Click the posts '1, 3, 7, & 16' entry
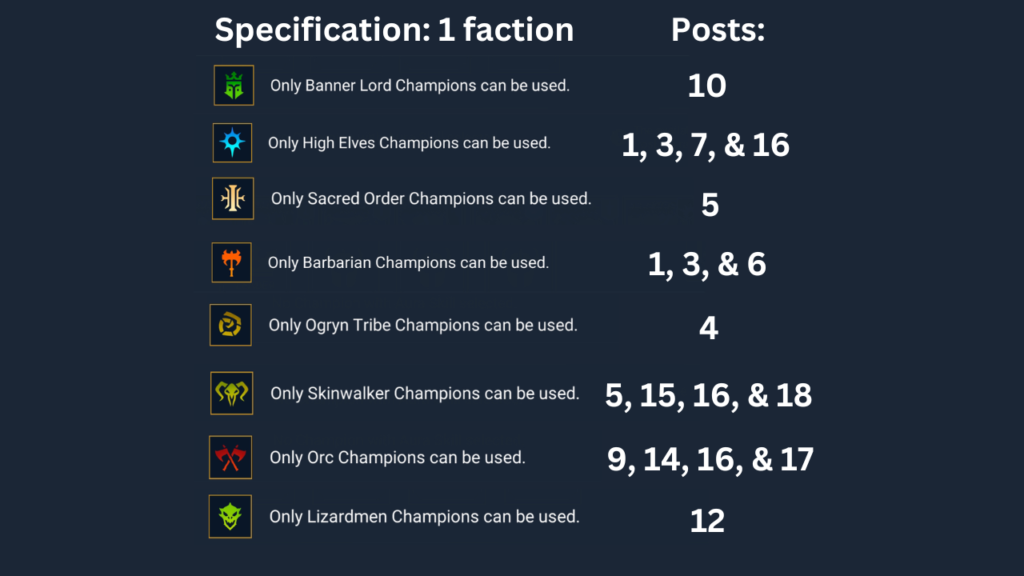1024x576 pixels. (706, 145)
